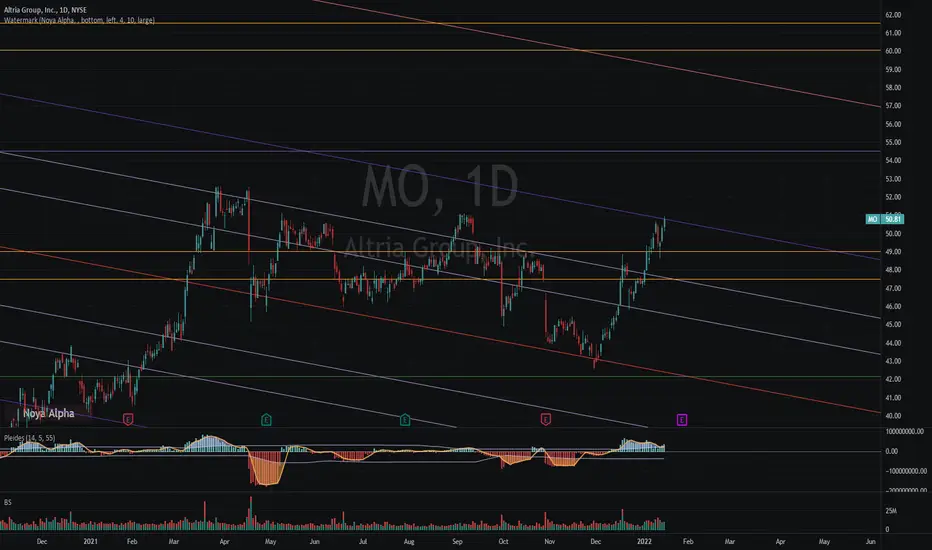Select the green horizontal line near 42.00

[x=440, y=377]
